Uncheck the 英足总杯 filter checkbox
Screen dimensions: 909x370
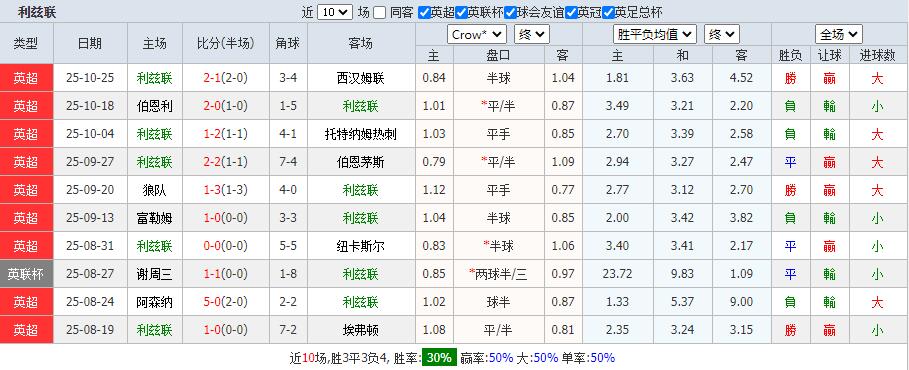coord(608,12)
